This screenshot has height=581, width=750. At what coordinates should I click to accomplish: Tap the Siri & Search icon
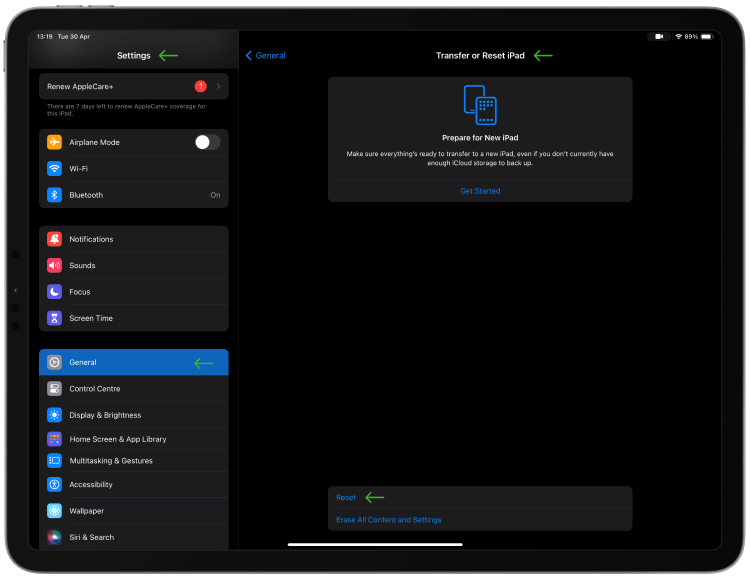coord(54,537)
